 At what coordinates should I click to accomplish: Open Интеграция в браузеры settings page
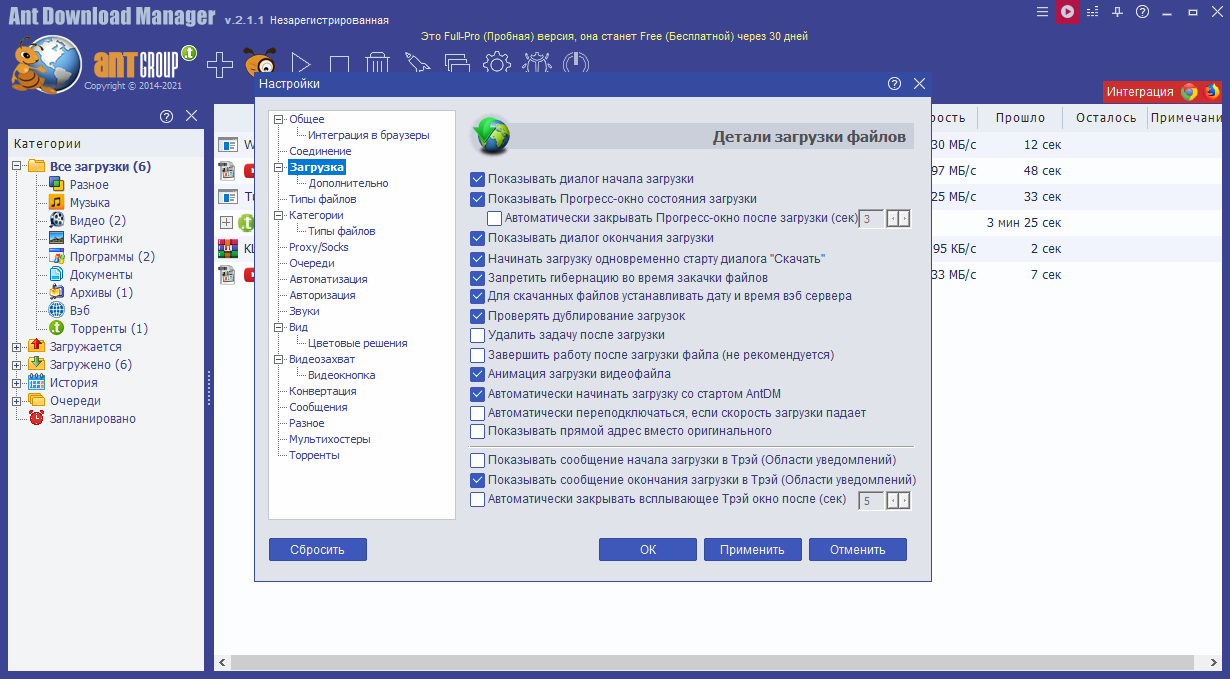pos(368,135)
